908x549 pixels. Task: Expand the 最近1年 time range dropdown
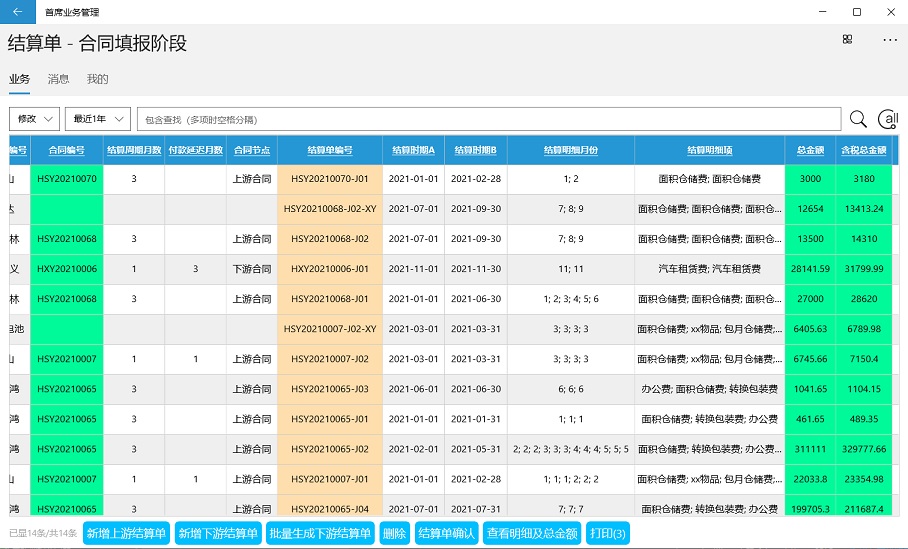pyautogui.click(x=98, y=119)
